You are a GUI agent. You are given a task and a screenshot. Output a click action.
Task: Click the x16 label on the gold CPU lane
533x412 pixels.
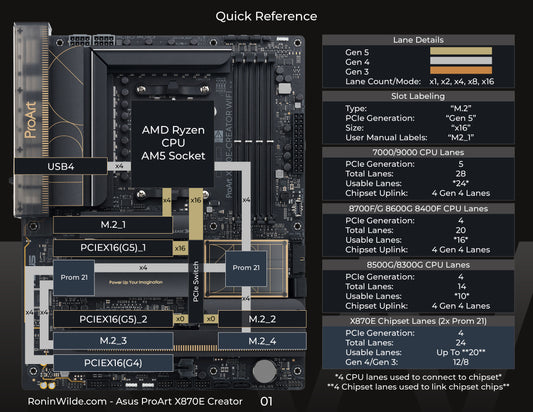pos(196,200)
